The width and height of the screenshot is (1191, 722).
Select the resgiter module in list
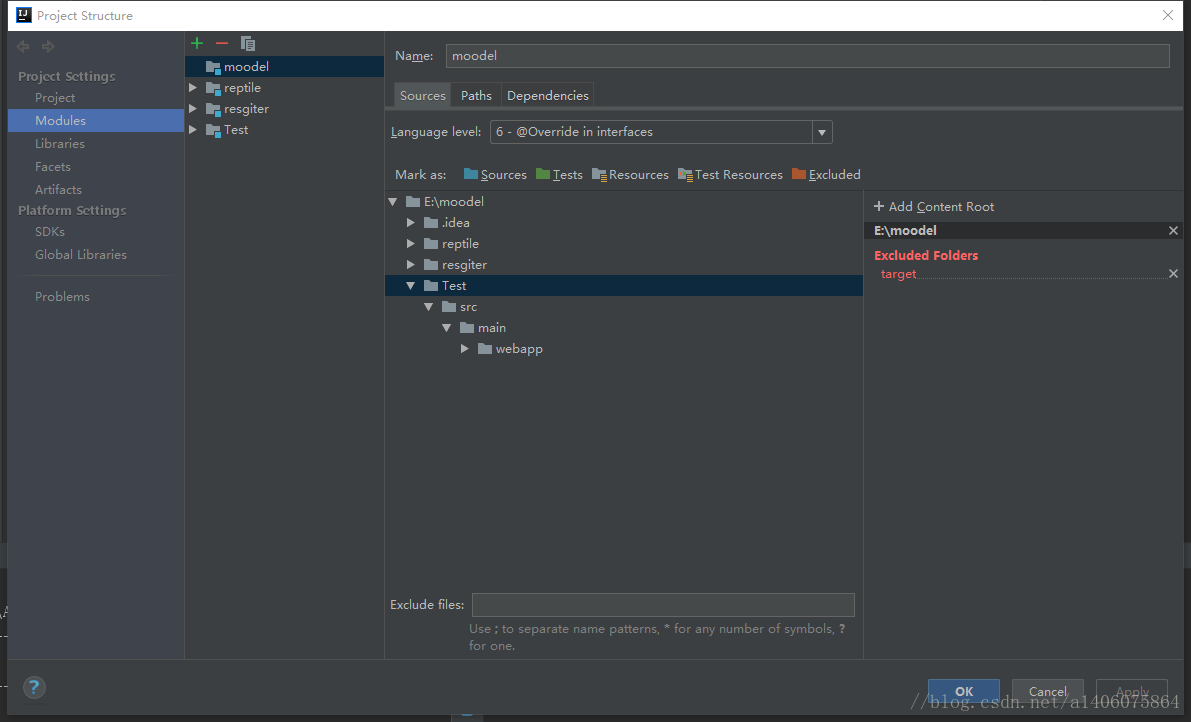[285, 109]
